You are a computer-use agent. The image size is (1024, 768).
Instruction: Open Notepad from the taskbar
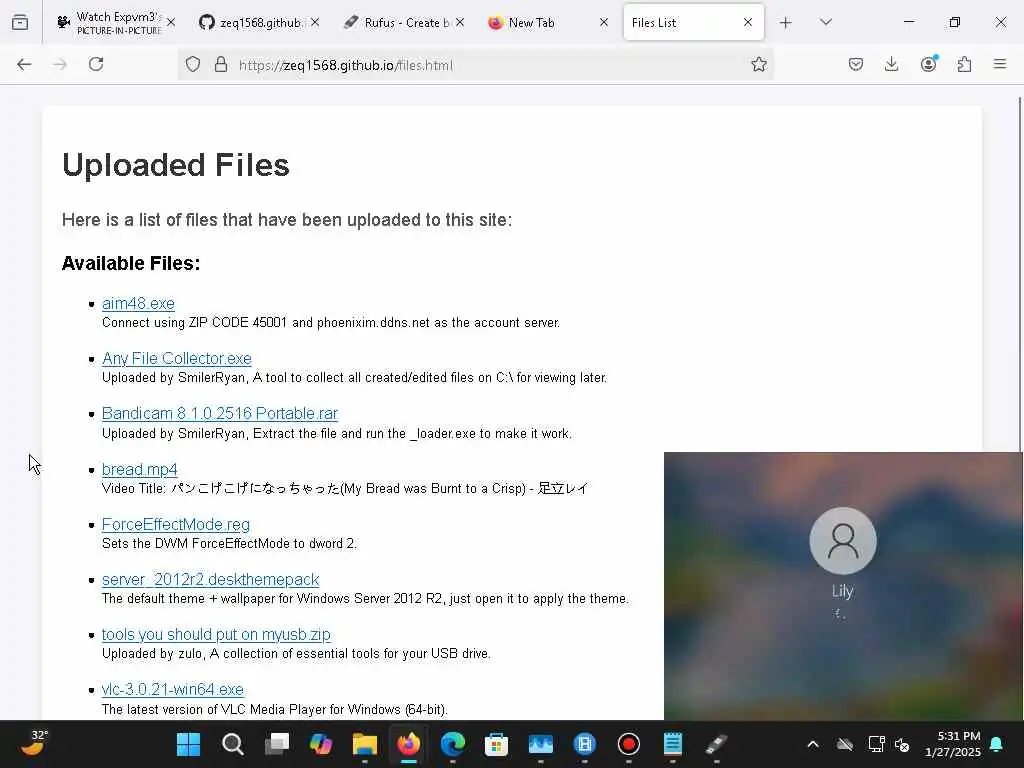click(x=673, y=744)
